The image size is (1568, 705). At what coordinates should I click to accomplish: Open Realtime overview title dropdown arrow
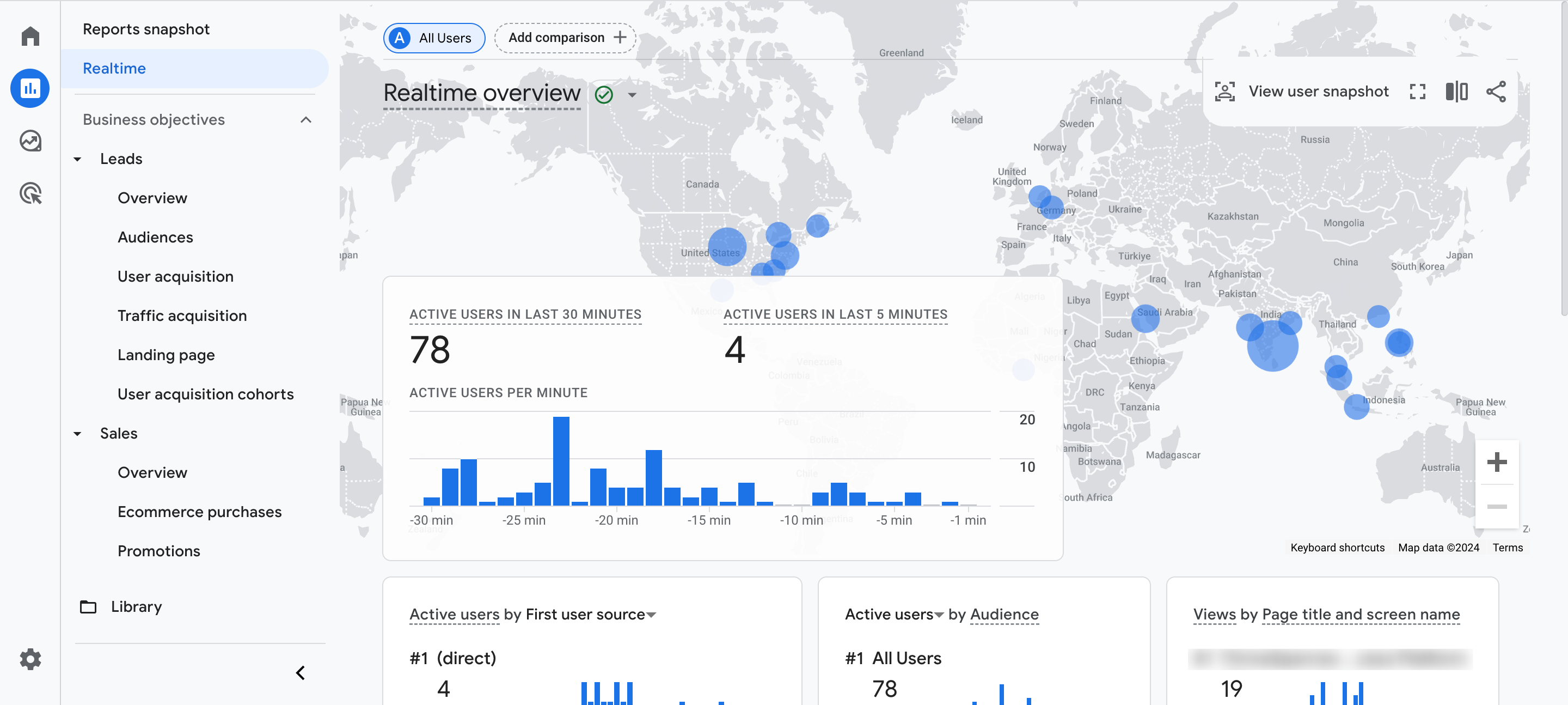pyautogui.click(x=632, y=95)
